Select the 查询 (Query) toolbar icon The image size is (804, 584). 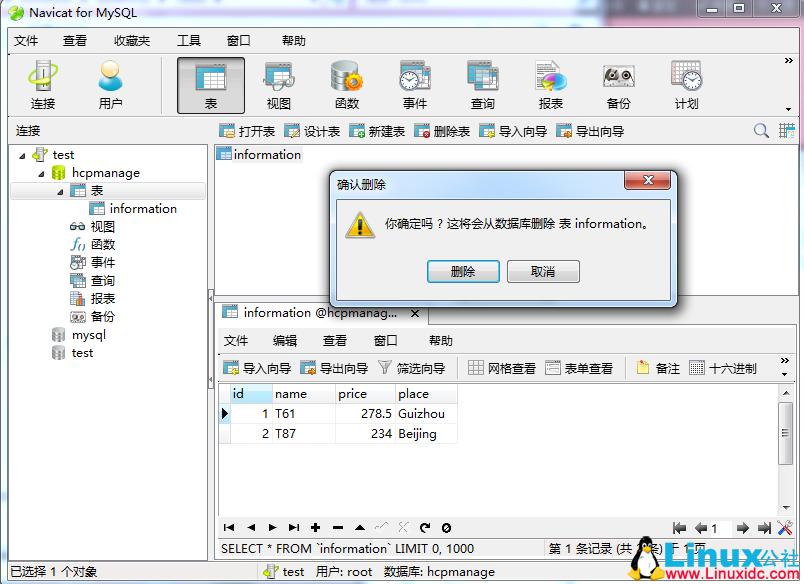pos(483,84)
